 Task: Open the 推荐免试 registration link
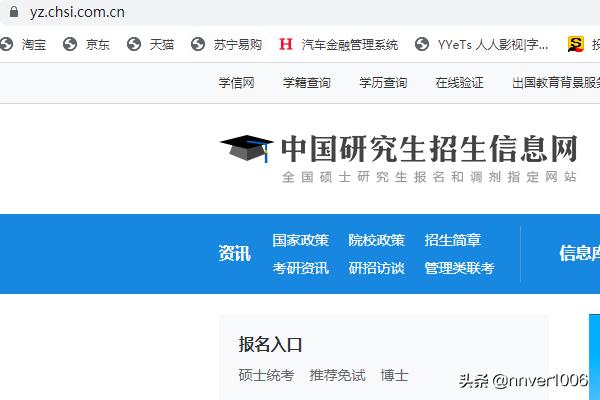tap(338, 375)
